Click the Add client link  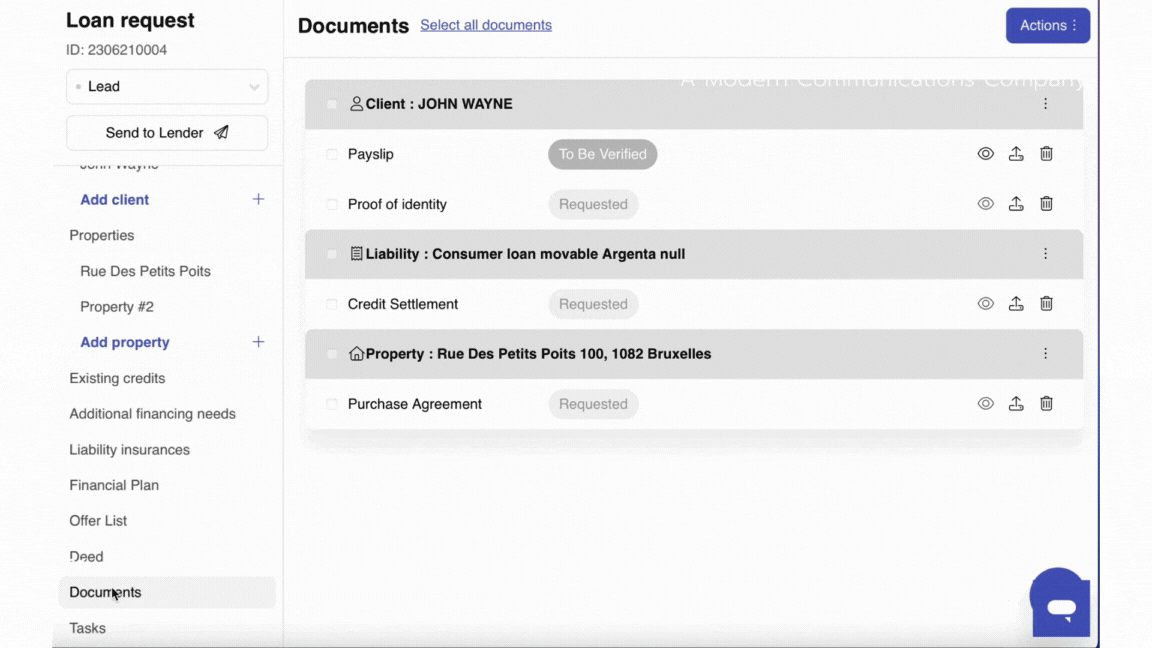(115, 200)
